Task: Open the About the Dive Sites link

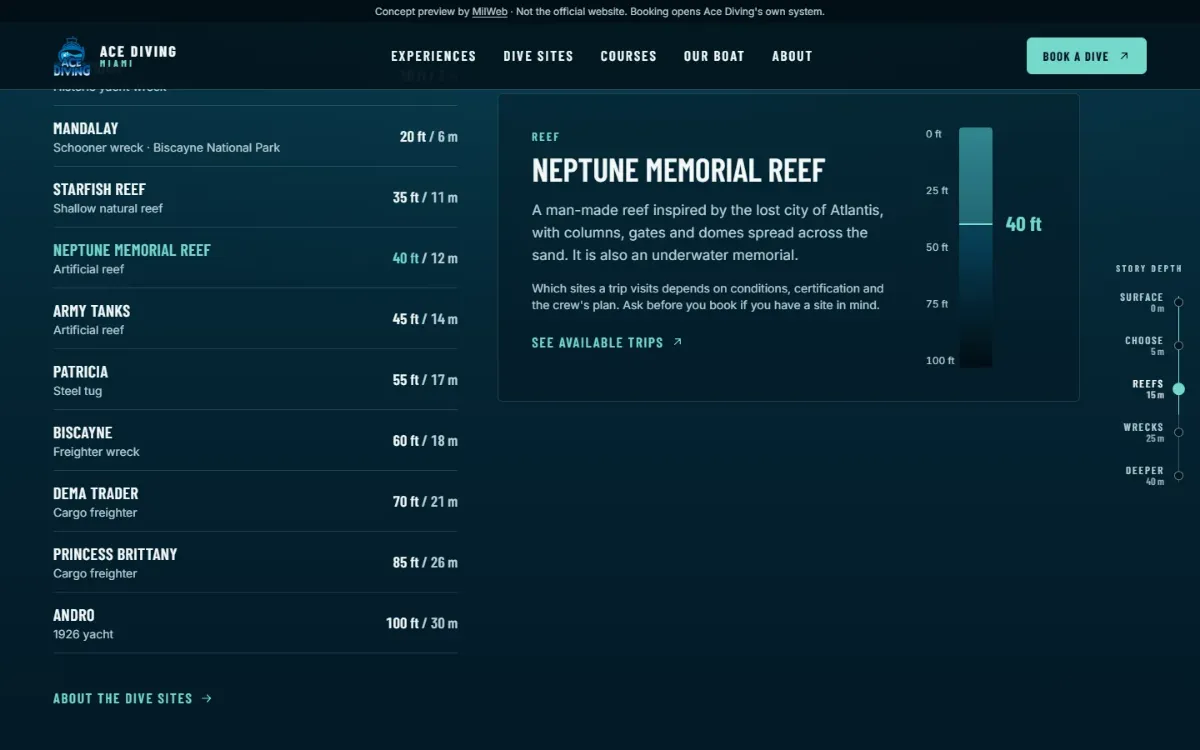Action: pyautogui.click(x=132, y=698)
